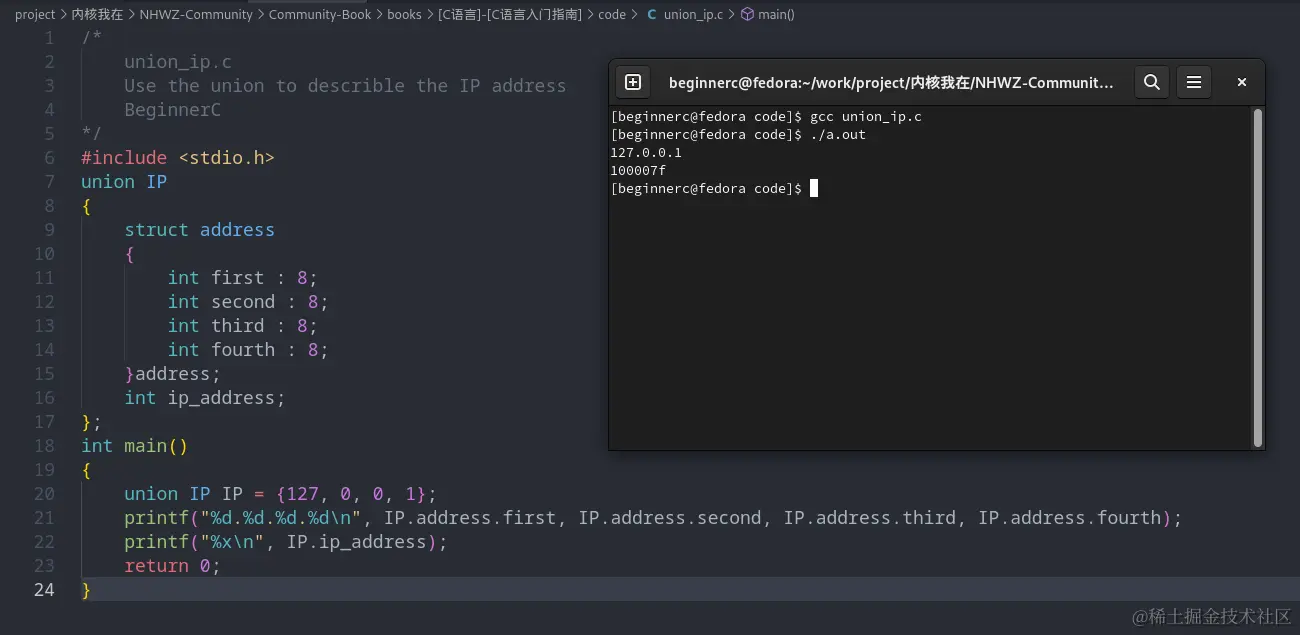This screenshot has width=1300, height=635.
Task: Click 'IP.address.fourth' argument on line 21
Action: tap(1070, 518)
